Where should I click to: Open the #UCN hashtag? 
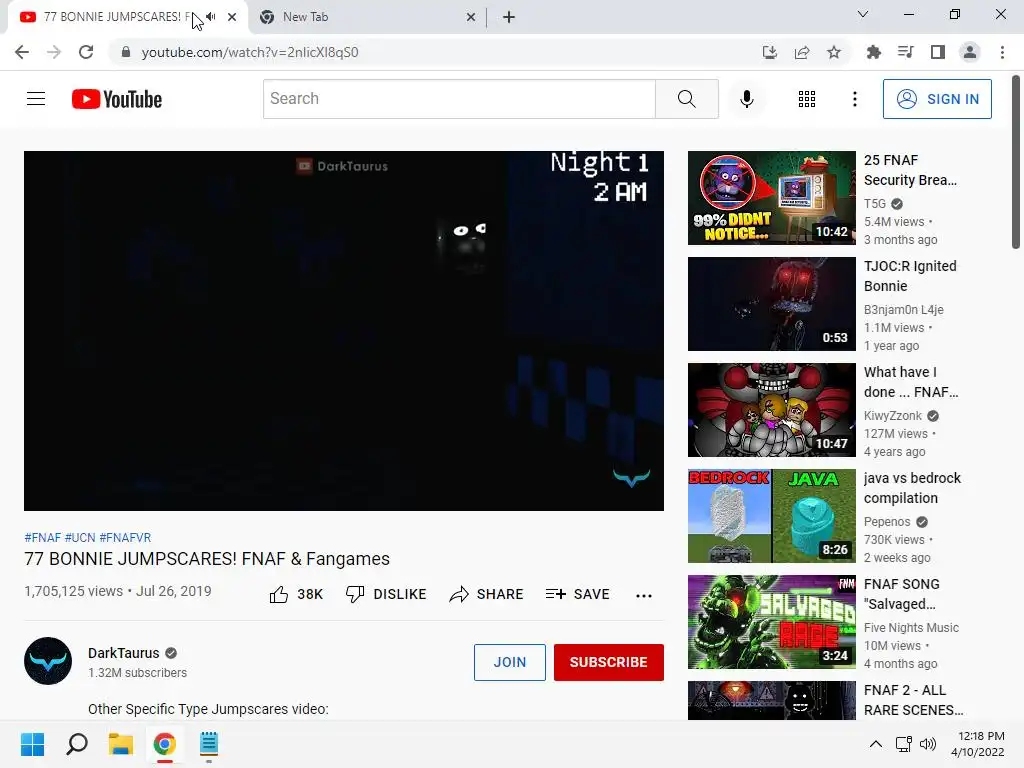pyautogui.click(x=80, y=537)
